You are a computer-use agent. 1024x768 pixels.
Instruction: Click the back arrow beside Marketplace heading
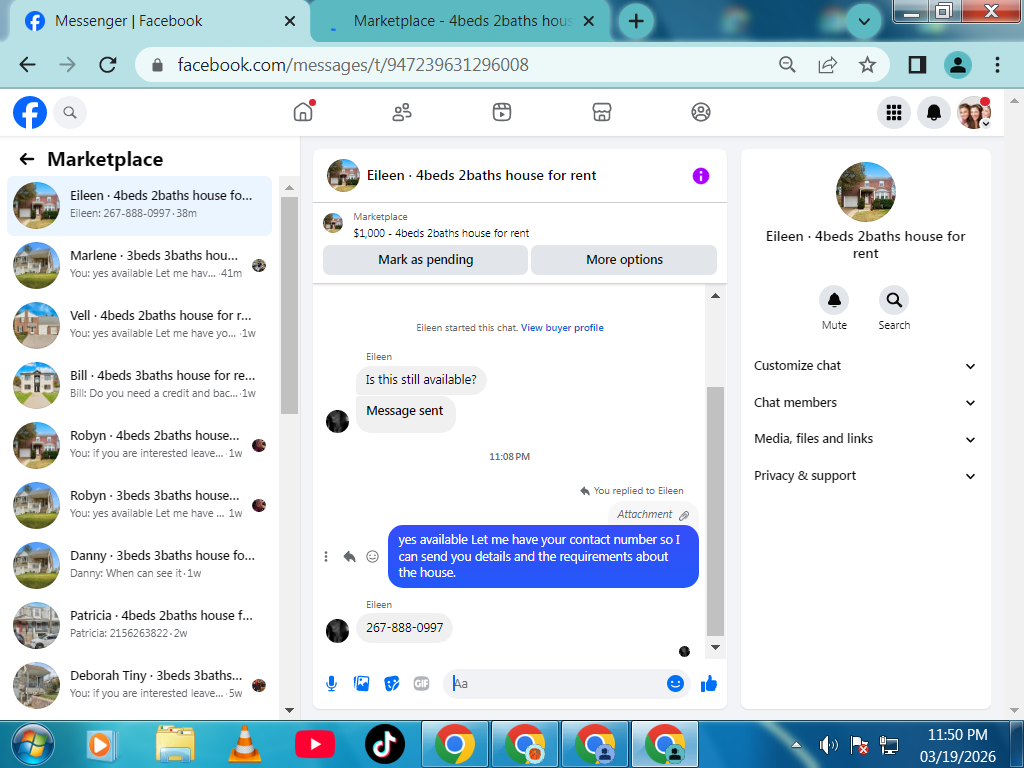pos(27,159)
